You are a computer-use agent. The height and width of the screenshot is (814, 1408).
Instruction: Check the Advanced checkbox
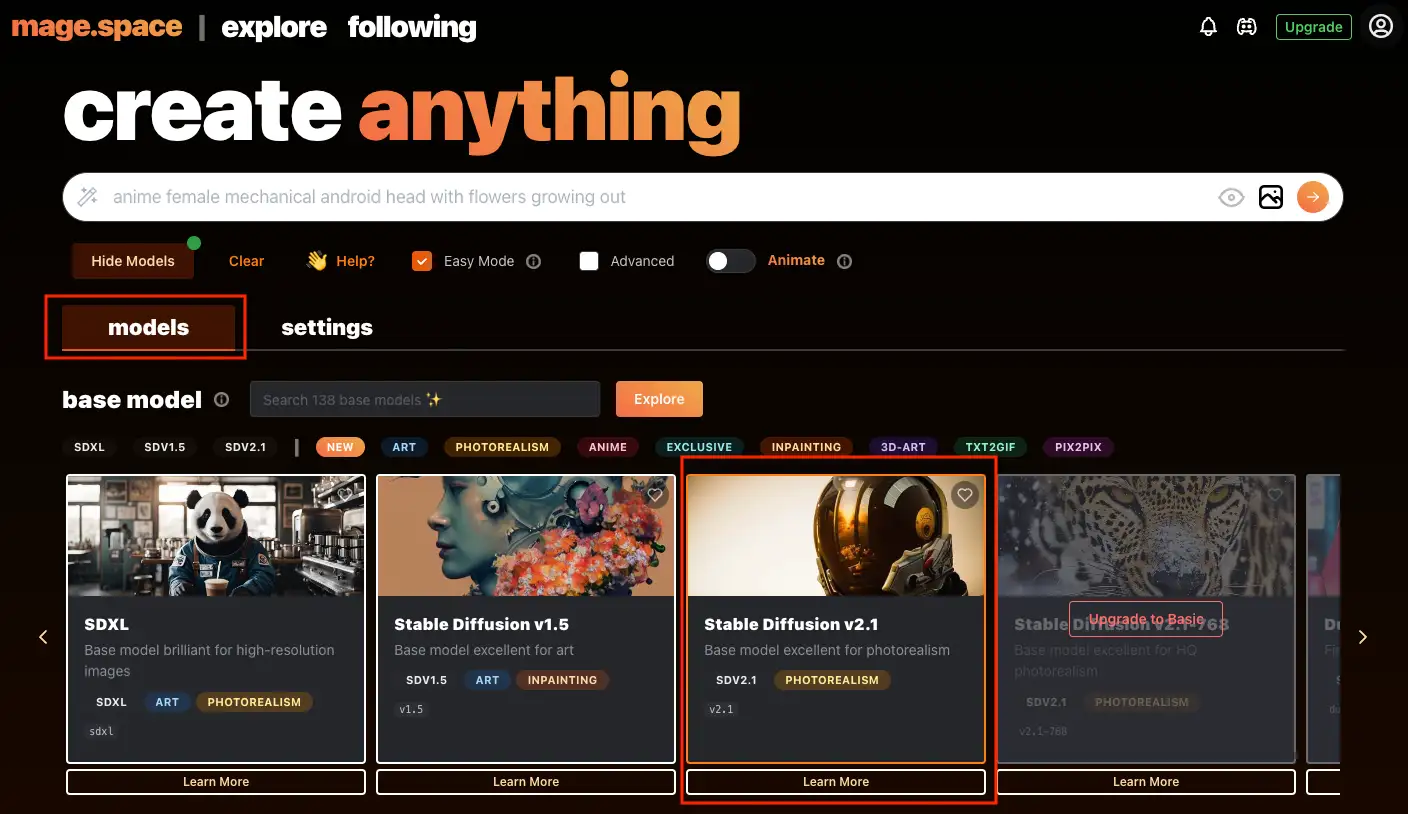coord(589,261)
